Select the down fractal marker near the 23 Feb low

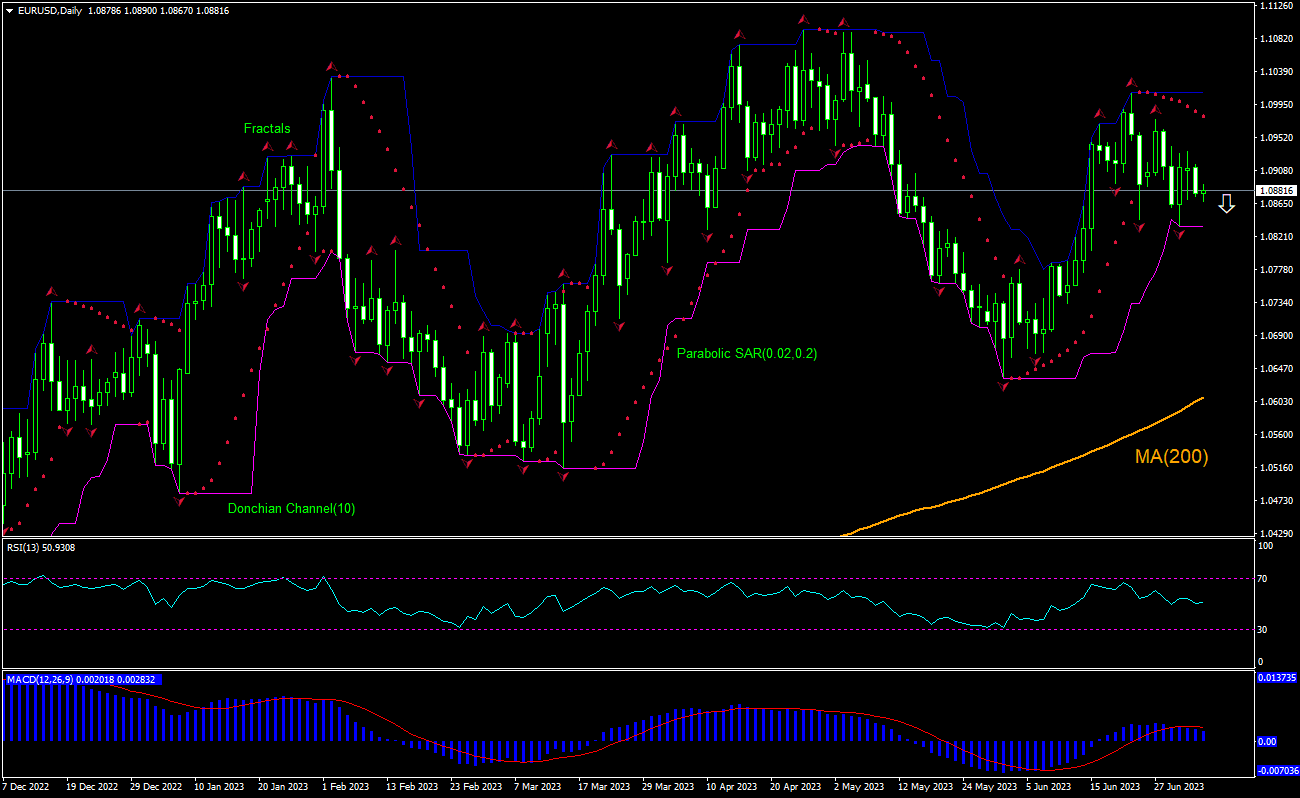click(x=465, y=462)
